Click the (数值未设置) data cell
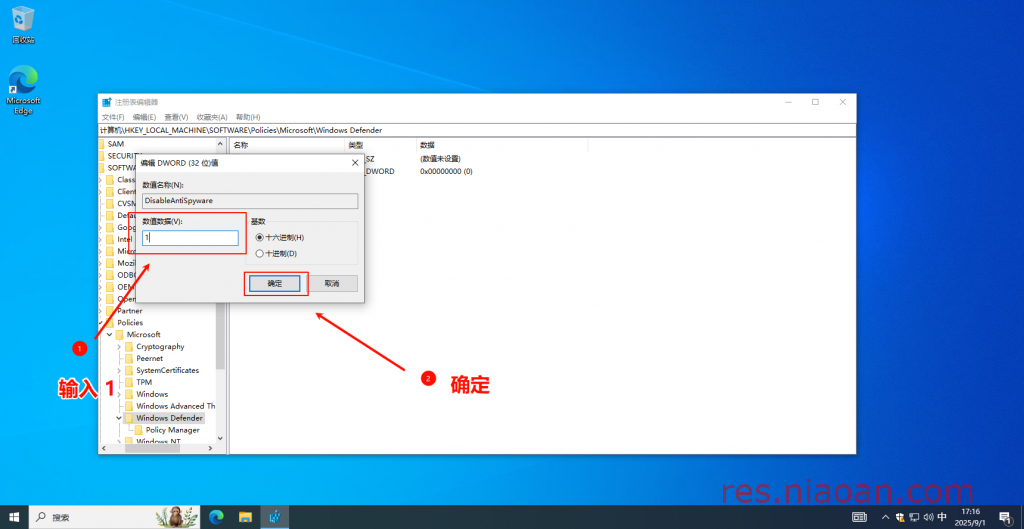The width and height of the screenshot is (1024, 529). tap(441, 159)
